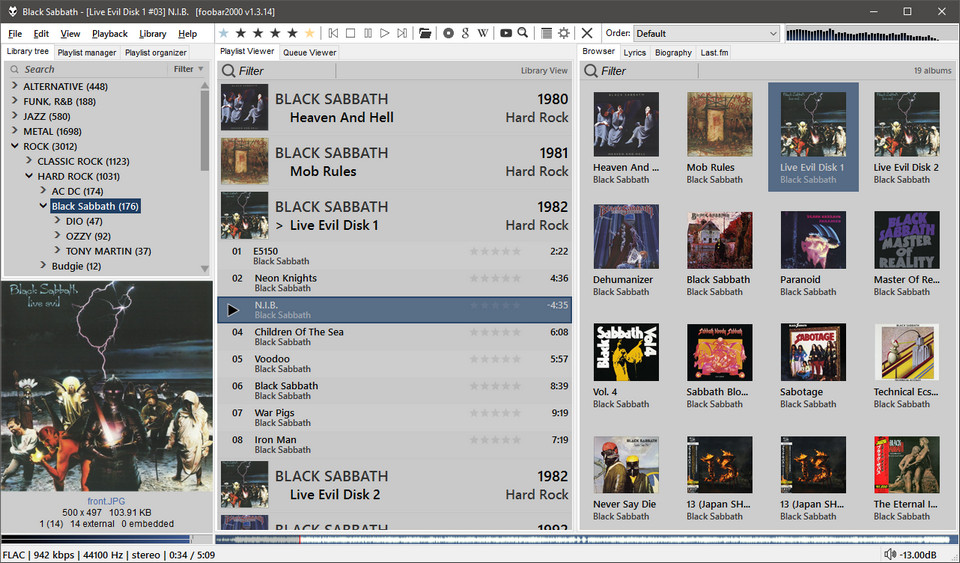Open preferences via the gear icon
This screenshot has height=563, width=960.
(x=563, y=33)
